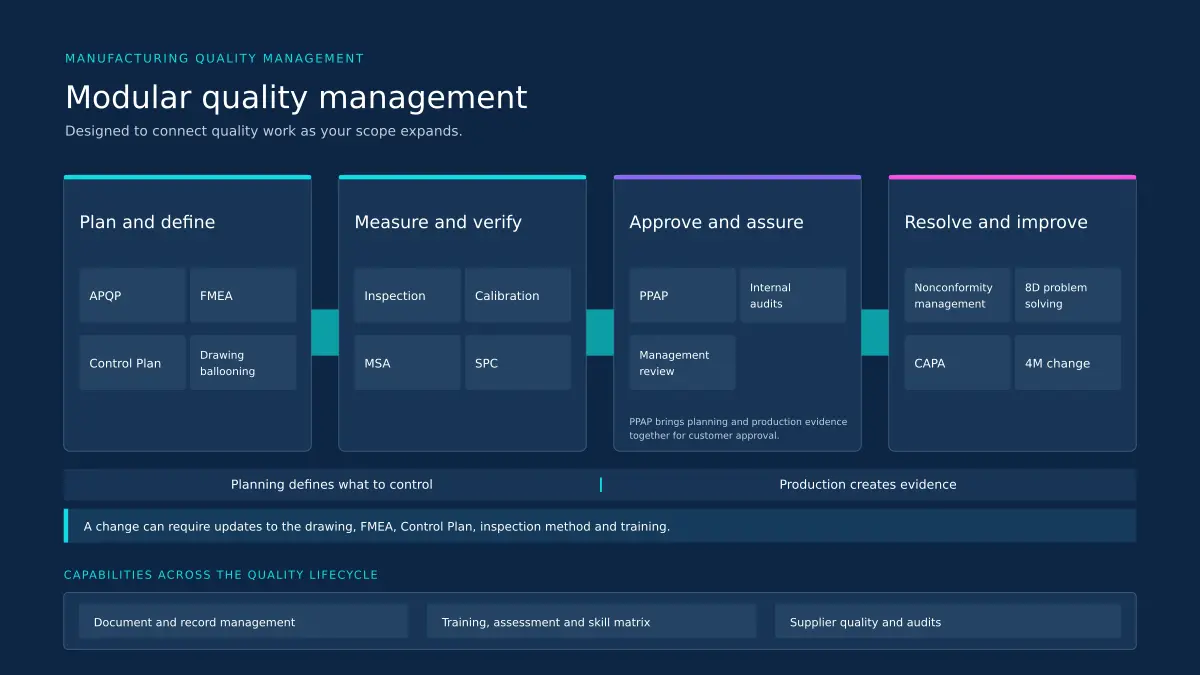The image size is (1200, 675).
Task: Click the Resolve and improve heading
Action: (x=996, y=222)
